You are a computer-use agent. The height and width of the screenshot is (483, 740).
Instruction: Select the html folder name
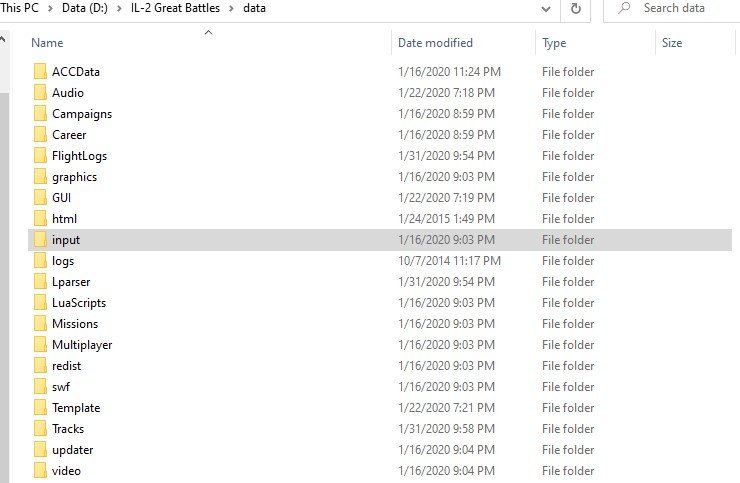(x=64, y=219)
